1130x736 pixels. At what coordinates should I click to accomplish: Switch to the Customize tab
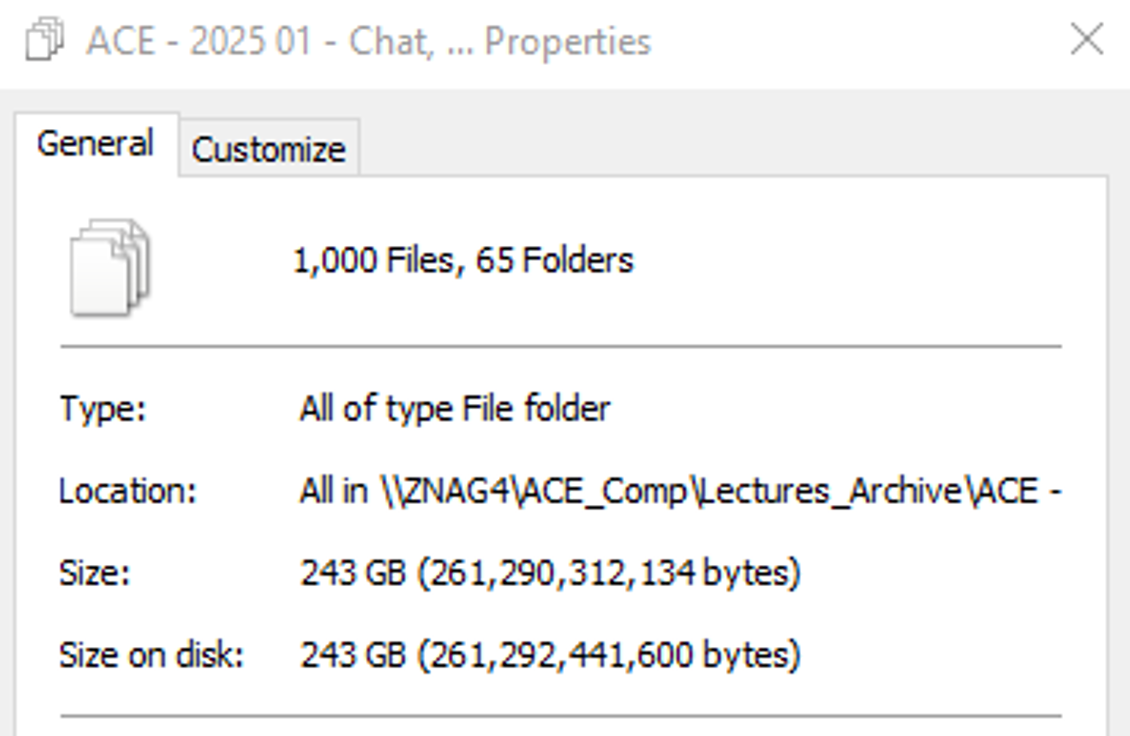coord(269,149)
